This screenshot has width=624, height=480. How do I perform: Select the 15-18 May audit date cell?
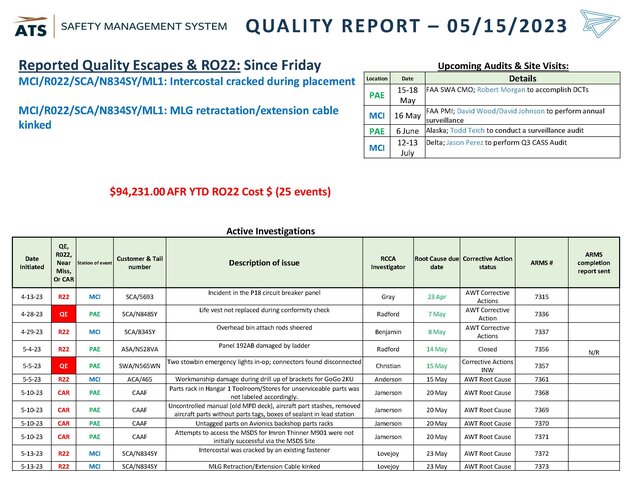tap(408, 95)
